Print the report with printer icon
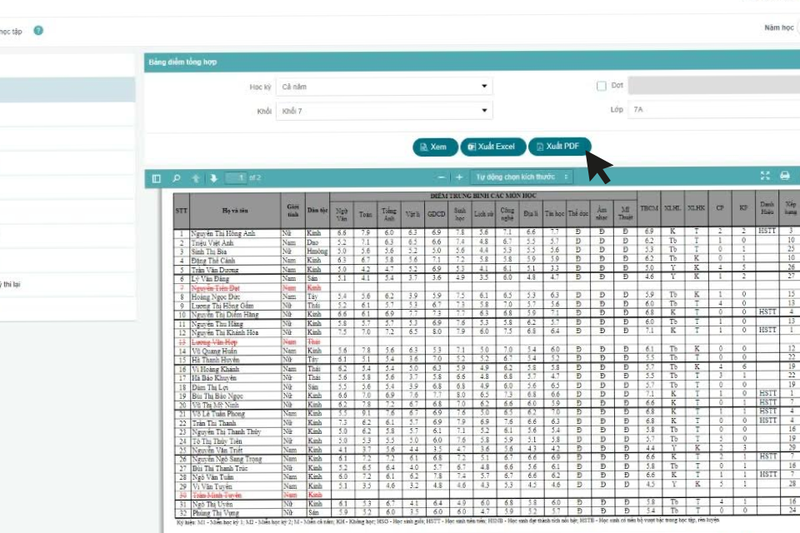800x533 pixels. click(x=785, y=176)
